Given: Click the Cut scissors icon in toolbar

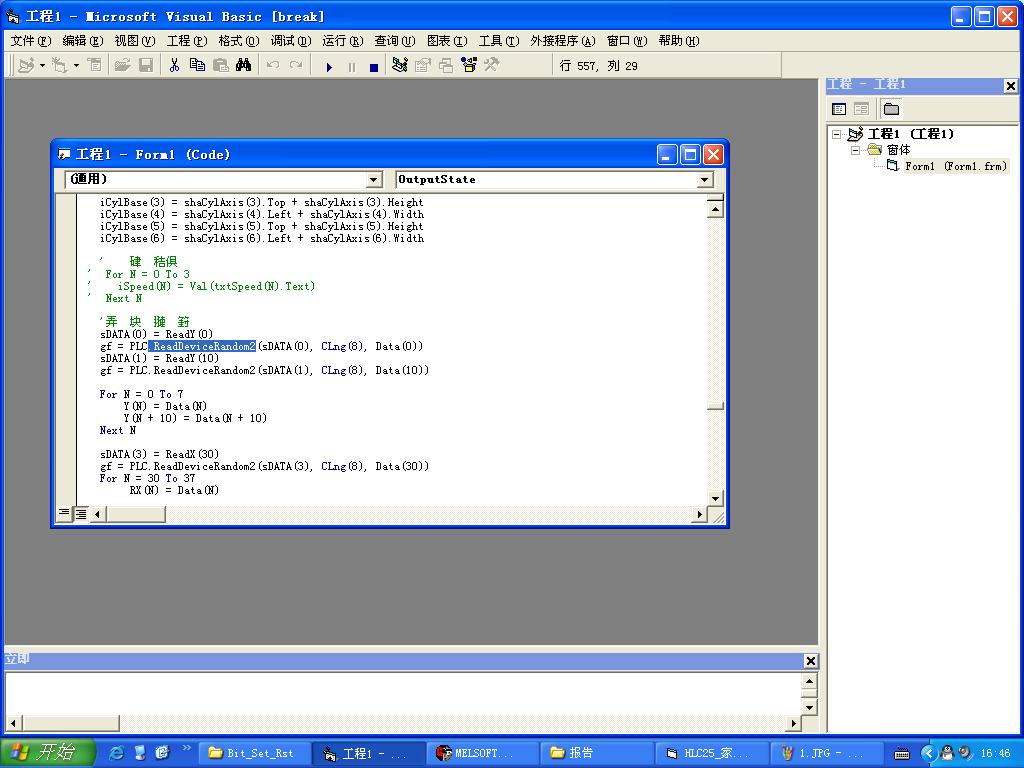Looking at the screenshot, I should [x=174, y=66].
